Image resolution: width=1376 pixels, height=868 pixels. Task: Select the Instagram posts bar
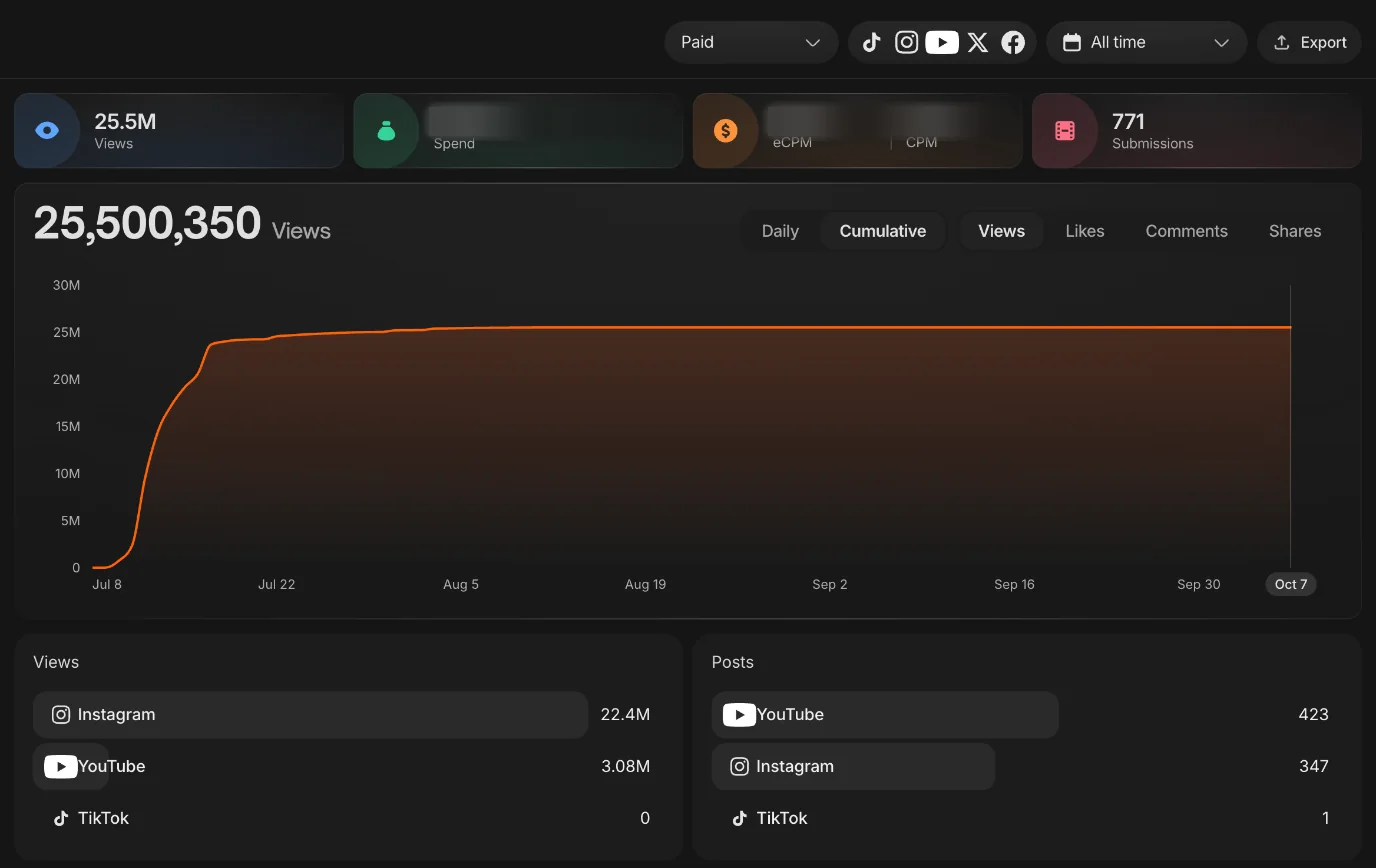click(x=853, y=766)
